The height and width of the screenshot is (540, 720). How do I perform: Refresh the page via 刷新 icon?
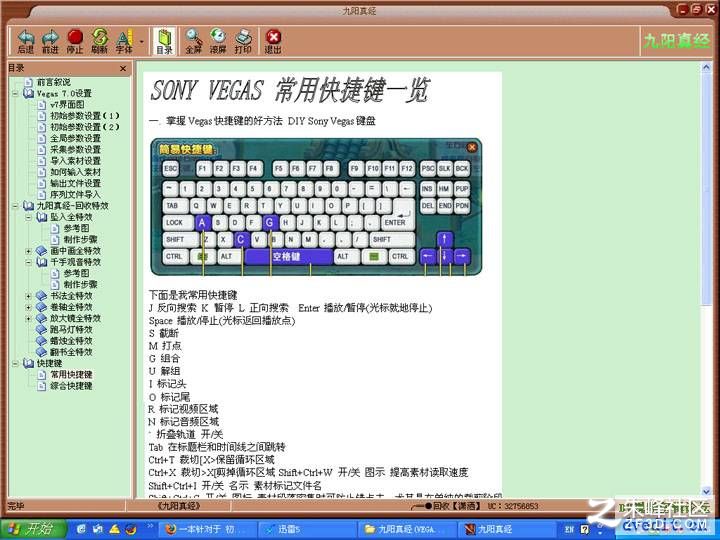click(x=99, y=41)
